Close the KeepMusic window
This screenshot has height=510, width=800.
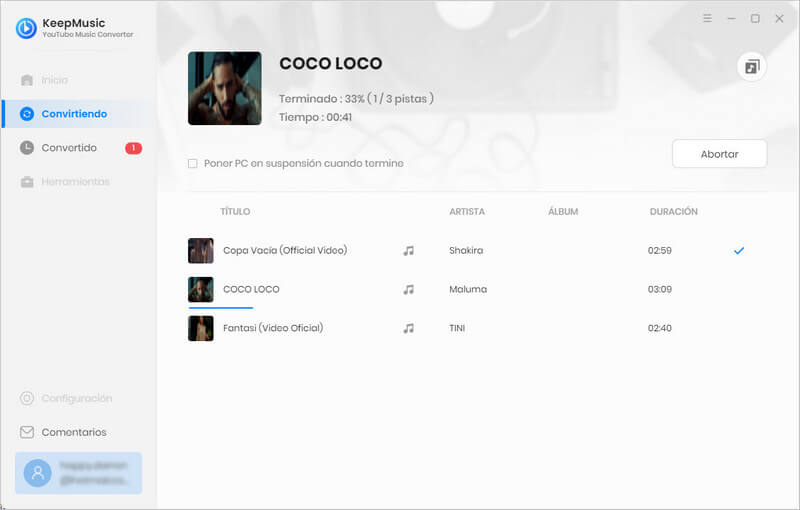779,18
